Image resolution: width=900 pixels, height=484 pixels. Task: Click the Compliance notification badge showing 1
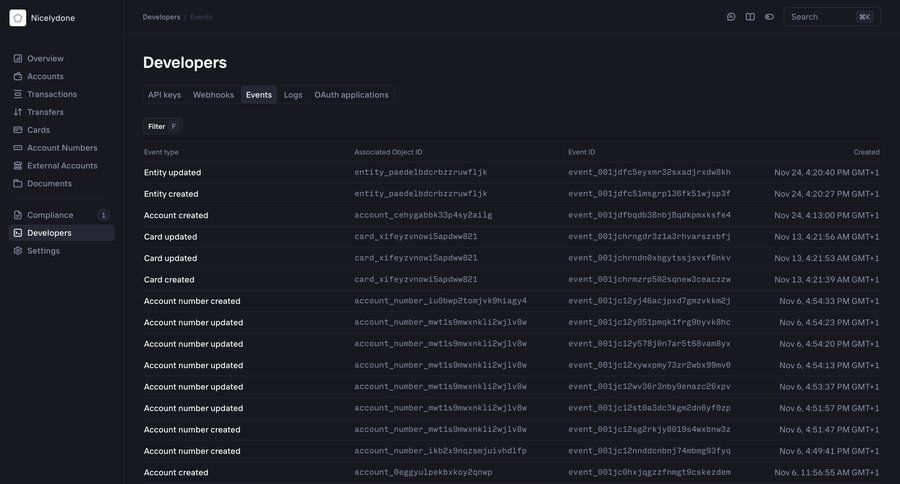103,215
